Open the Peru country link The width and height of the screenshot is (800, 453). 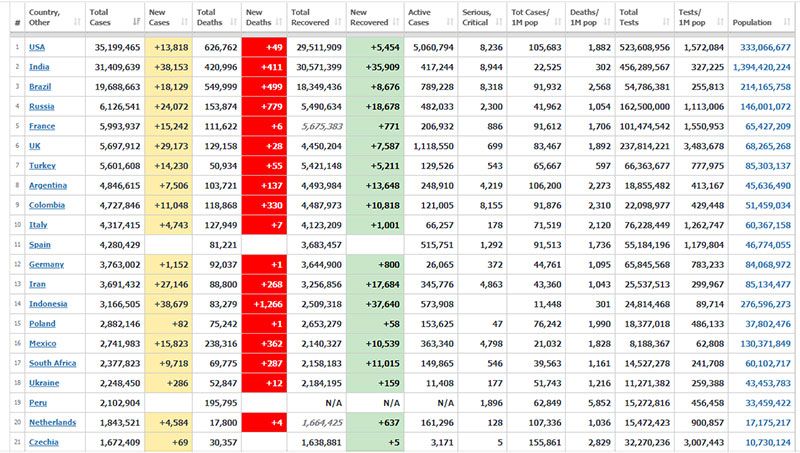[x=38, y=403]
